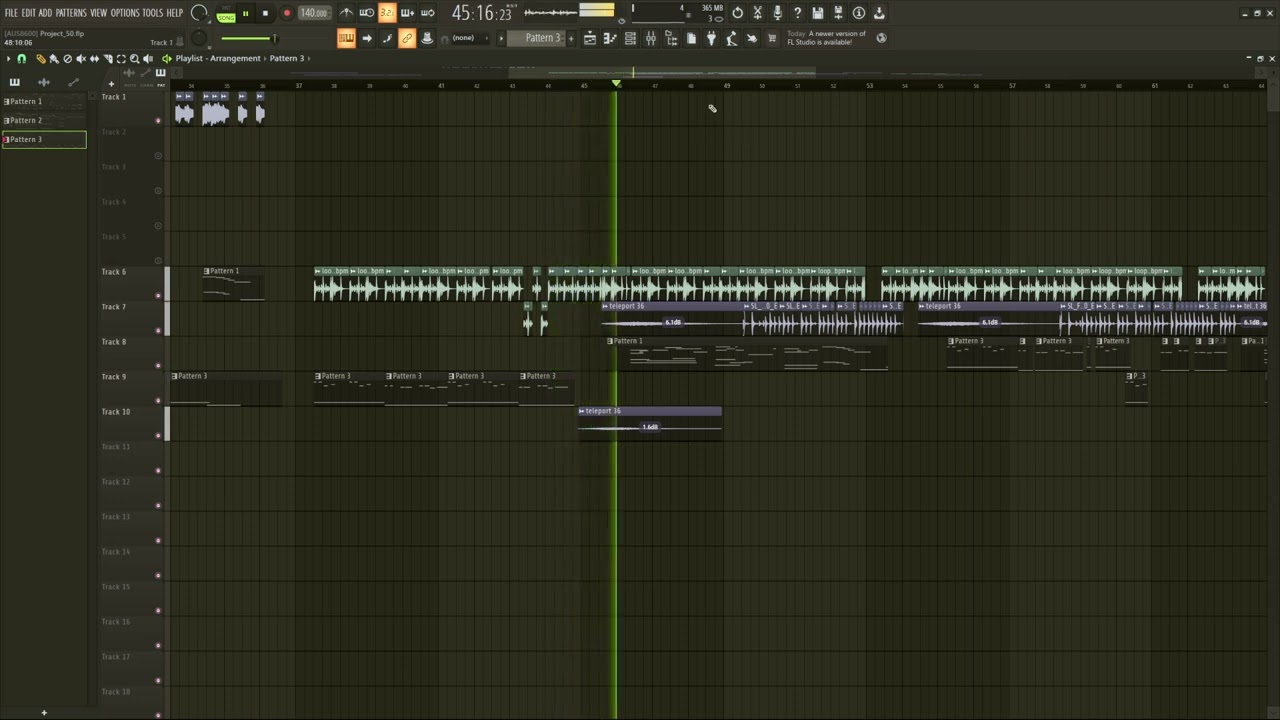Open the mixer icon
This screenshot has height=720, width=1280.
coord(651,38)
